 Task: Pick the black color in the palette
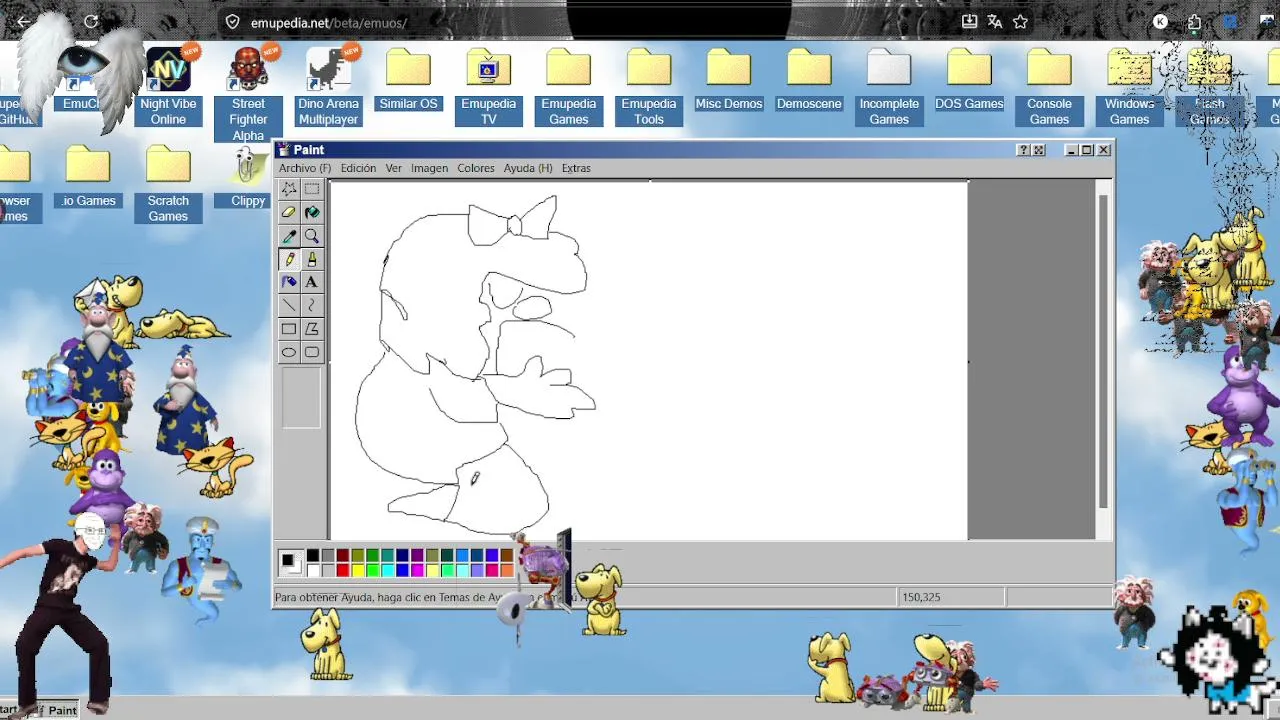pos(313,555)
